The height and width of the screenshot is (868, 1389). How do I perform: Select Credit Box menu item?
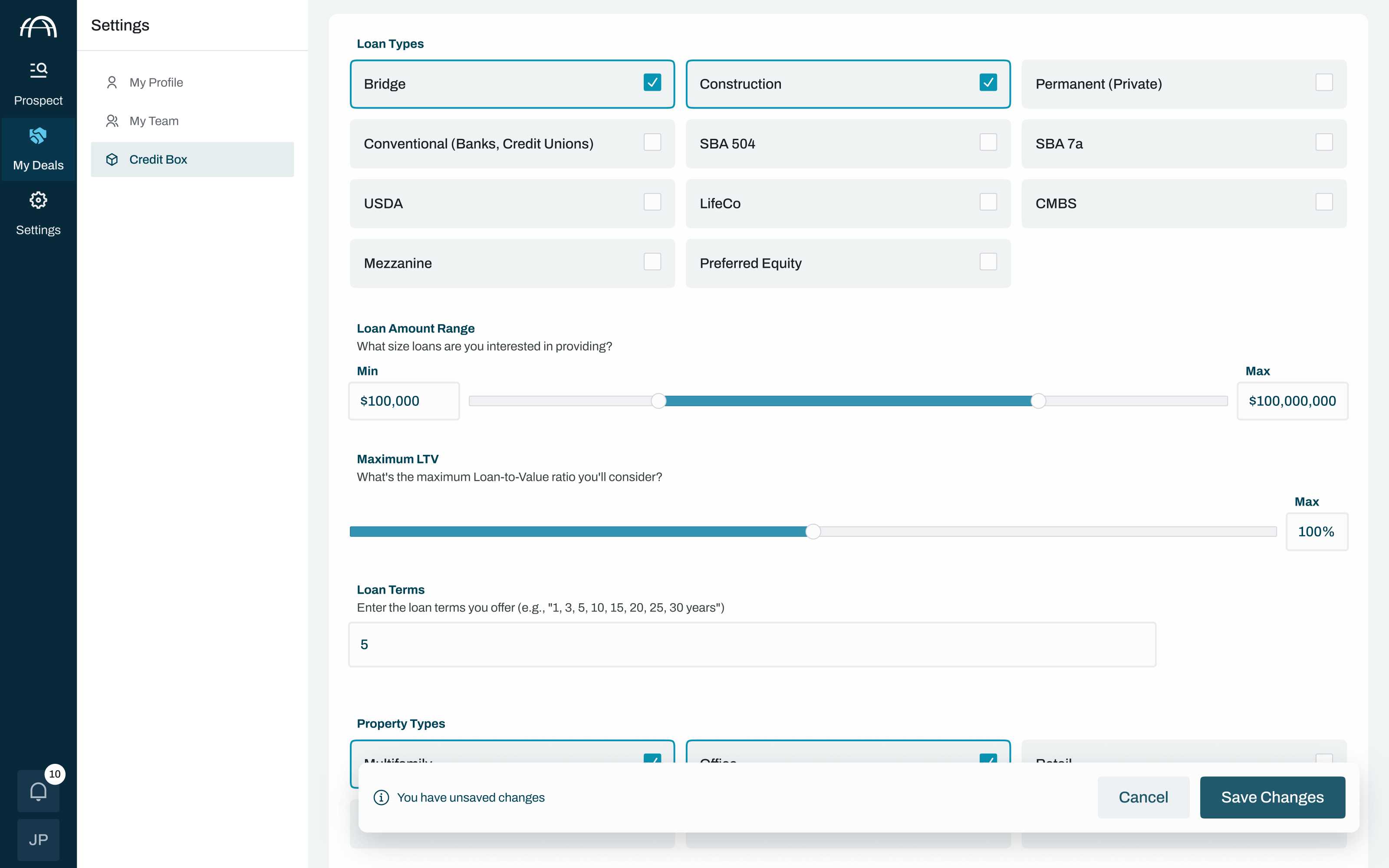pos(158,160)
